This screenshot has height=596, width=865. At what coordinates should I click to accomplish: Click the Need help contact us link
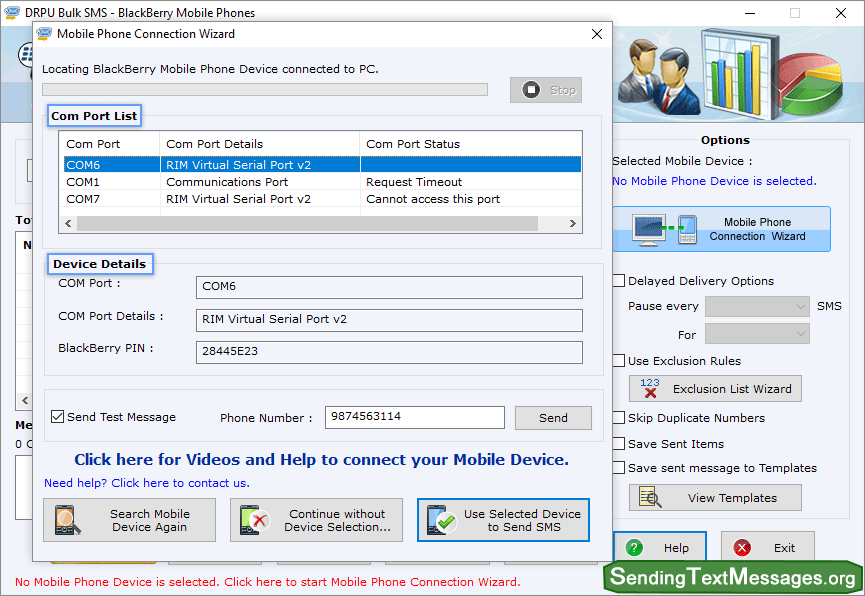[x=147, y=483]
